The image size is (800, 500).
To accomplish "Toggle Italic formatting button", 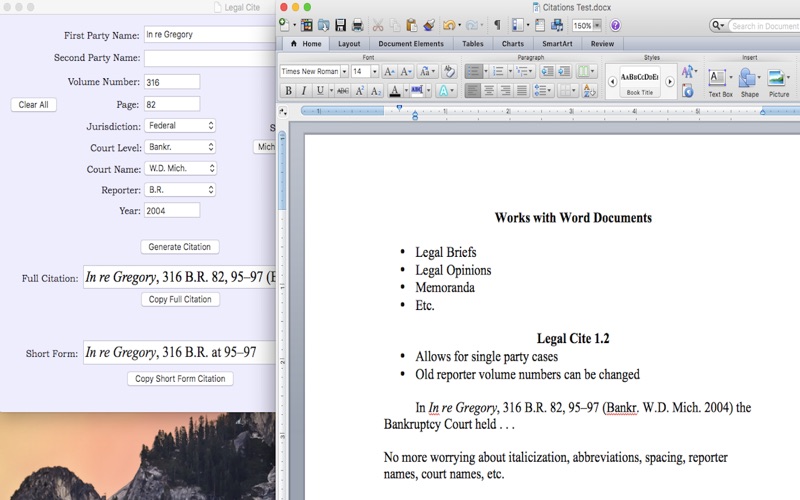I will pyautogui.click(x=304, y=91).
